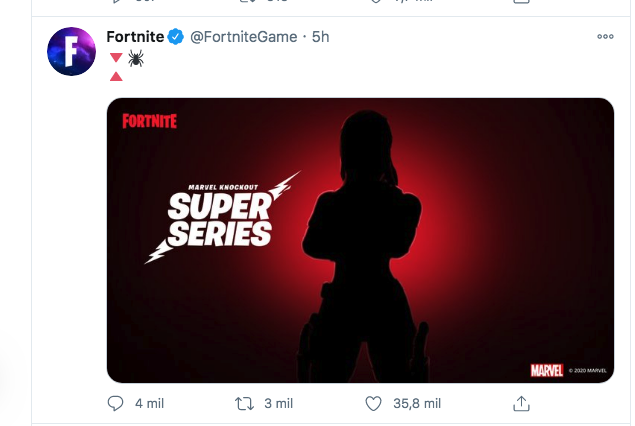The image size is (635, 426).
Task: Open the tweet's more options menu
Action: tap(604, 37)
